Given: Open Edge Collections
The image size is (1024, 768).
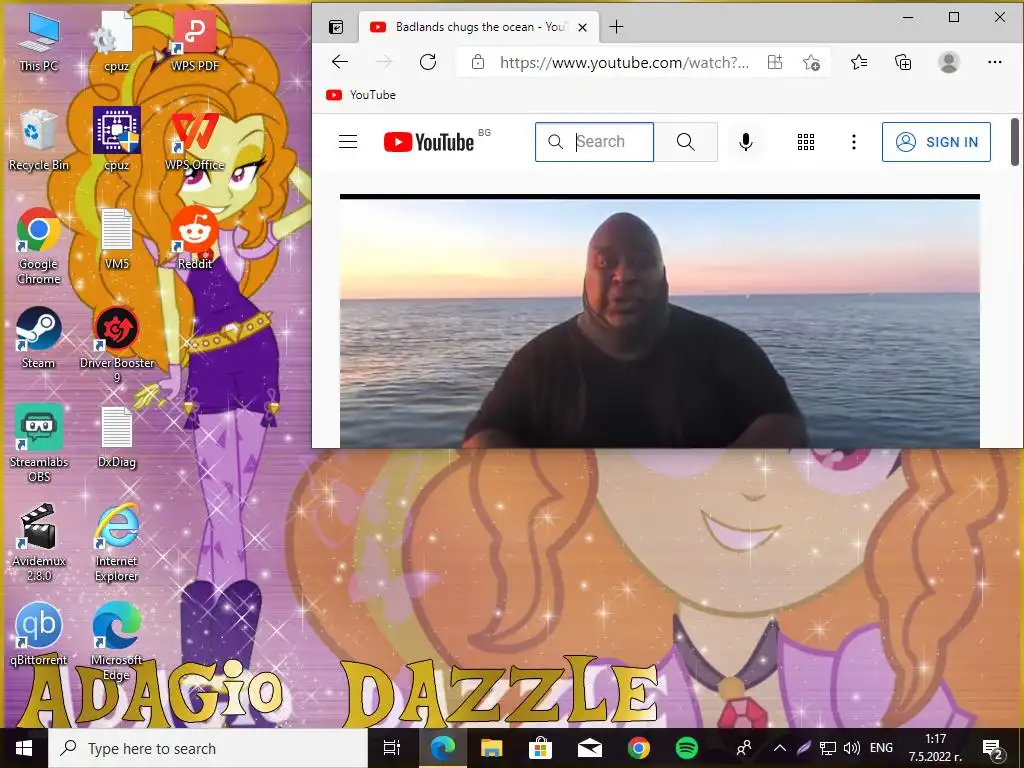Looking at the screenshot, I should pos(903,62).
